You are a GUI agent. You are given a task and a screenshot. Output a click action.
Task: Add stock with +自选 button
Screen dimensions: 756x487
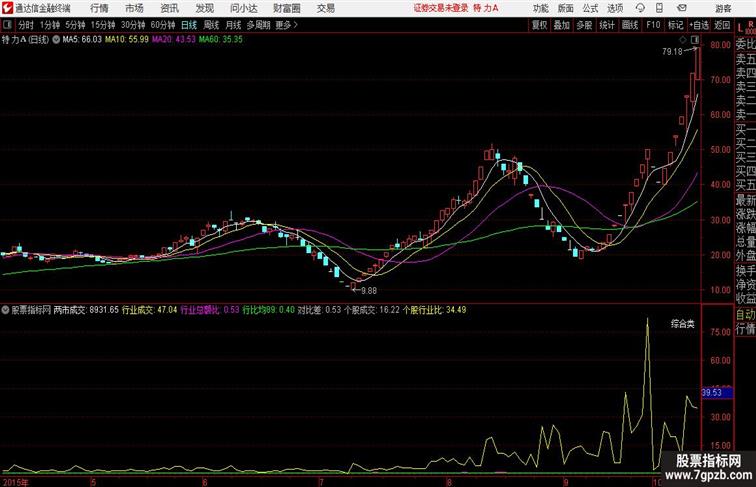coord(699,25)
